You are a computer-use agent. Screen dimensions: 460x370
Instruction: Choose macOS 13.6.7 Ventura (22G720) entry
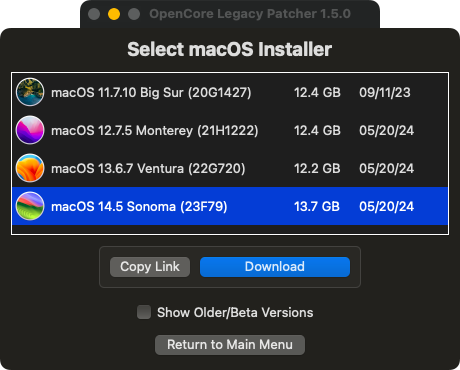(230, 168)
